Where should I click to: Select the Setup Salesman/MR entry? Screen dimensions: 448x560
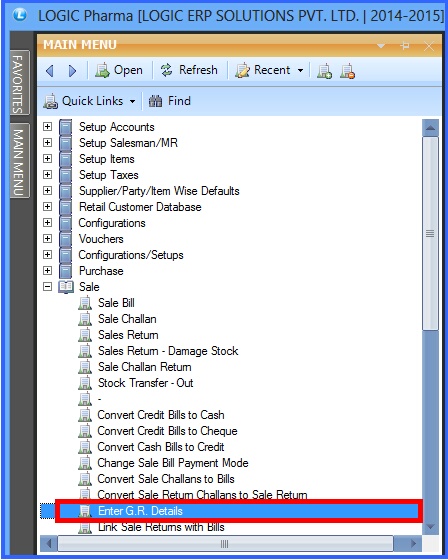pos(128,143)
